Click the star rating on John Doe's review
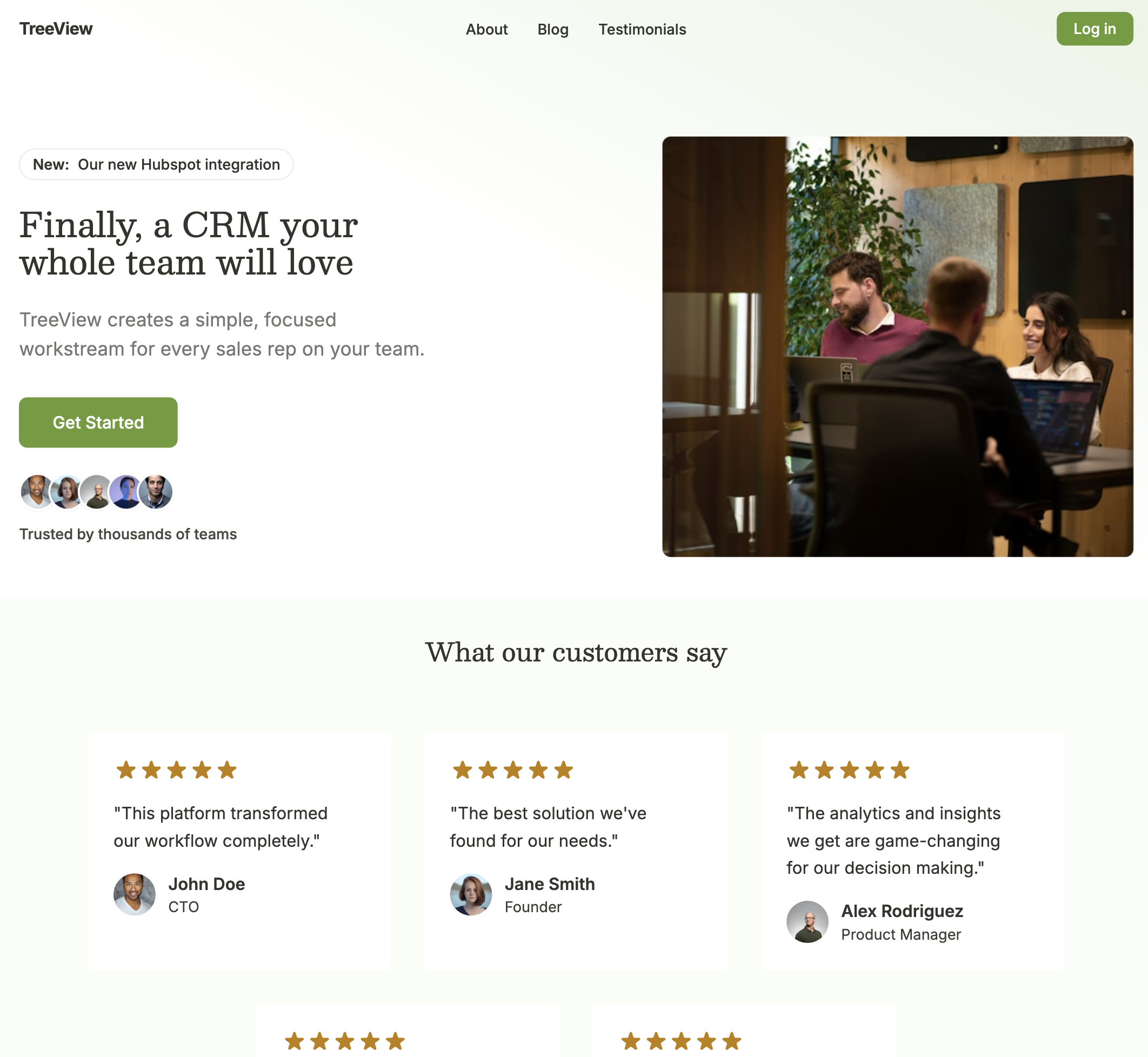The width and height of the screenshot is (1148, 1057). (176, 770)
